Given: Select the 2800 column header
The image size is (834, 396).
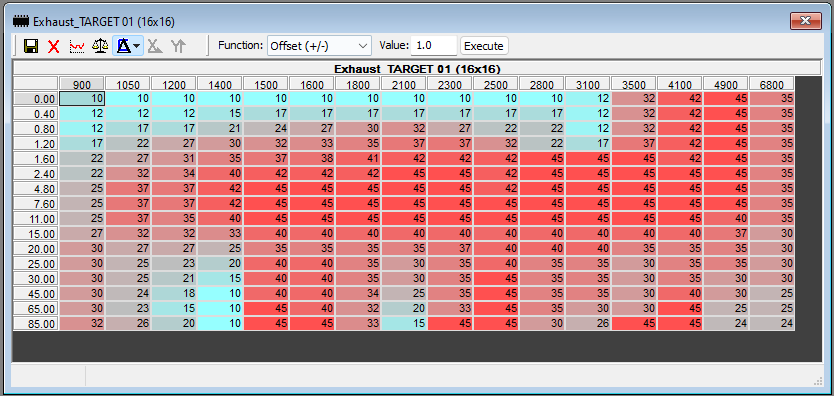Looking at the screenshot, I should click(542, 84).
